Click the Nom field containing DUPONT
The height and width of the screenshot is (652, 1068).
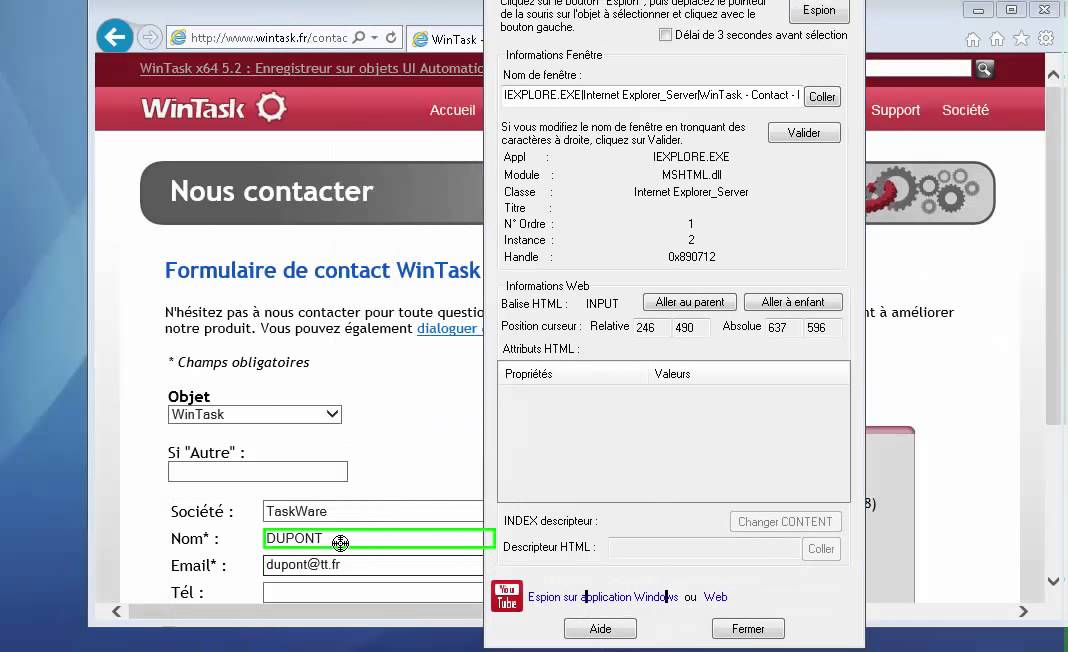[379, 538]
